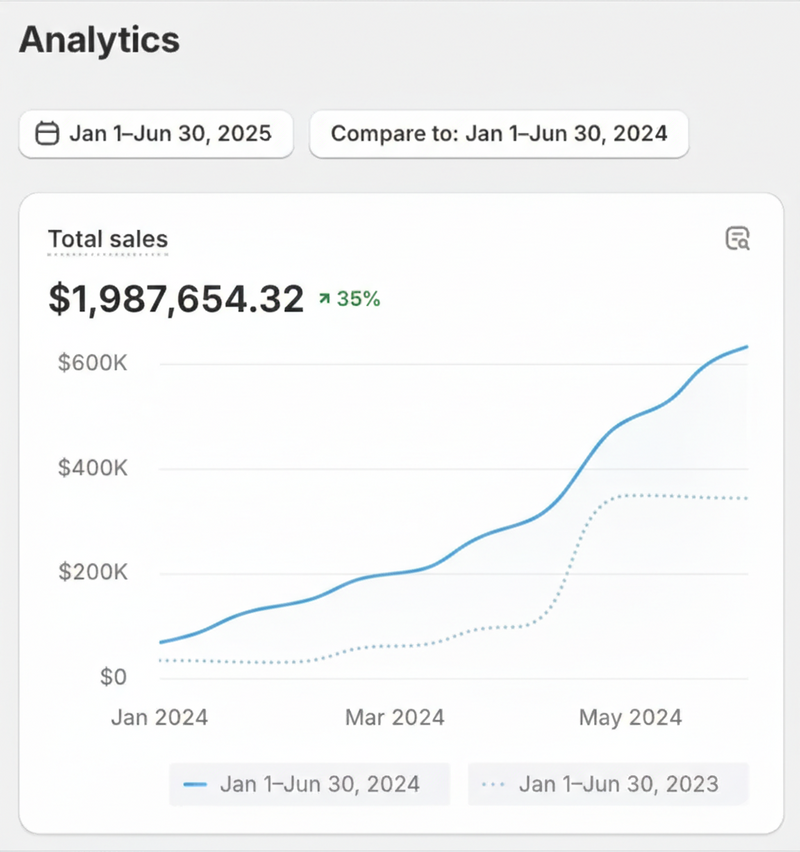Select the Mar 2024 axis marker
This screenshot has width=800, height=852.
pos(395,717)
